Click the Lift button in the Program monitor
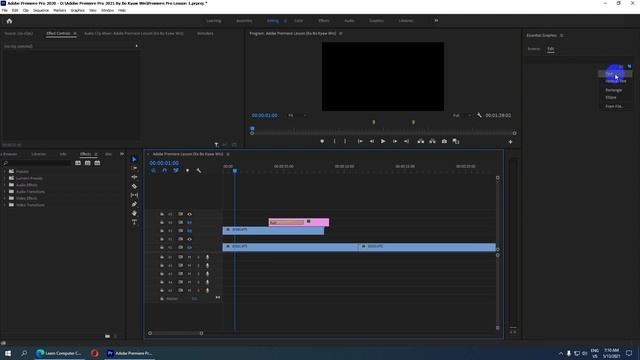Screen dimensions: 640x360 420,141
